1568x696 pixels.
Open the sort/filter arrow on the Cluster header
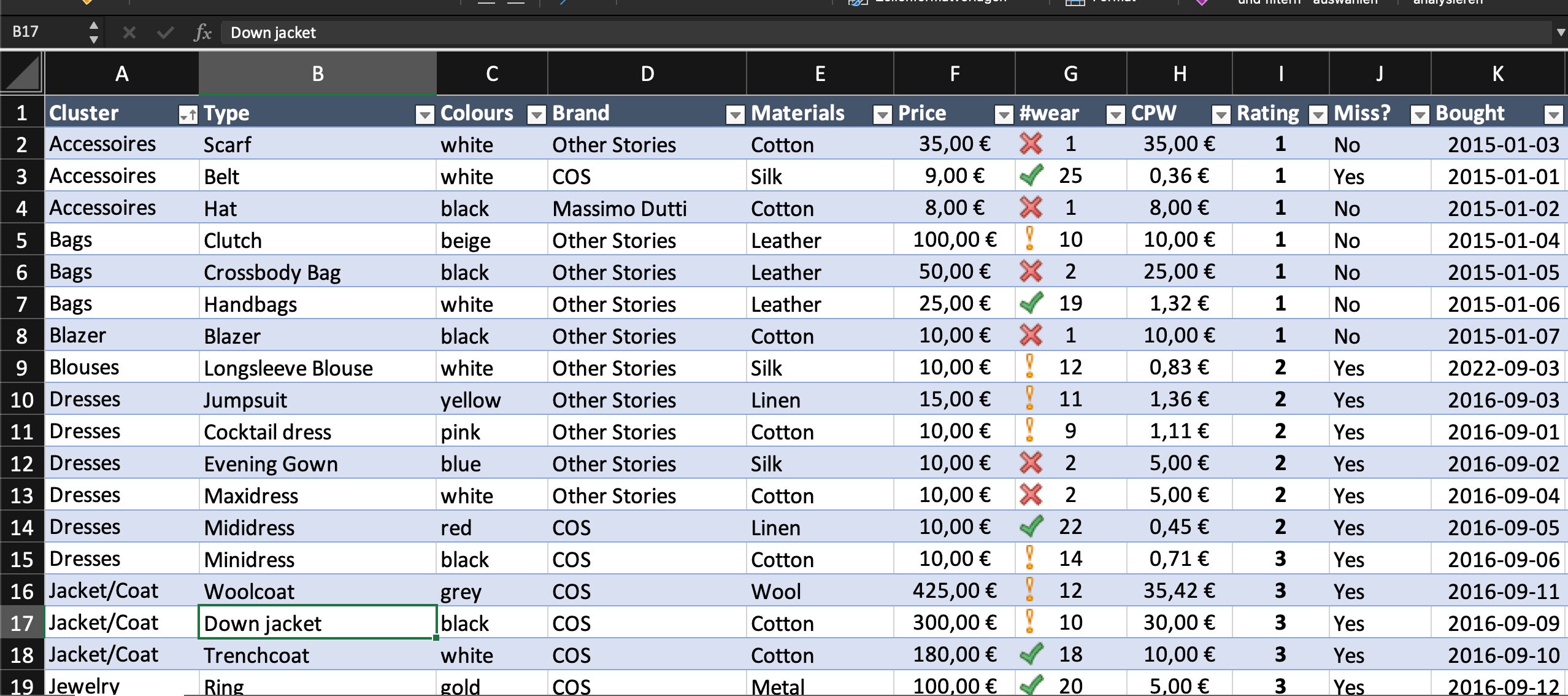(x=187, y=114)
